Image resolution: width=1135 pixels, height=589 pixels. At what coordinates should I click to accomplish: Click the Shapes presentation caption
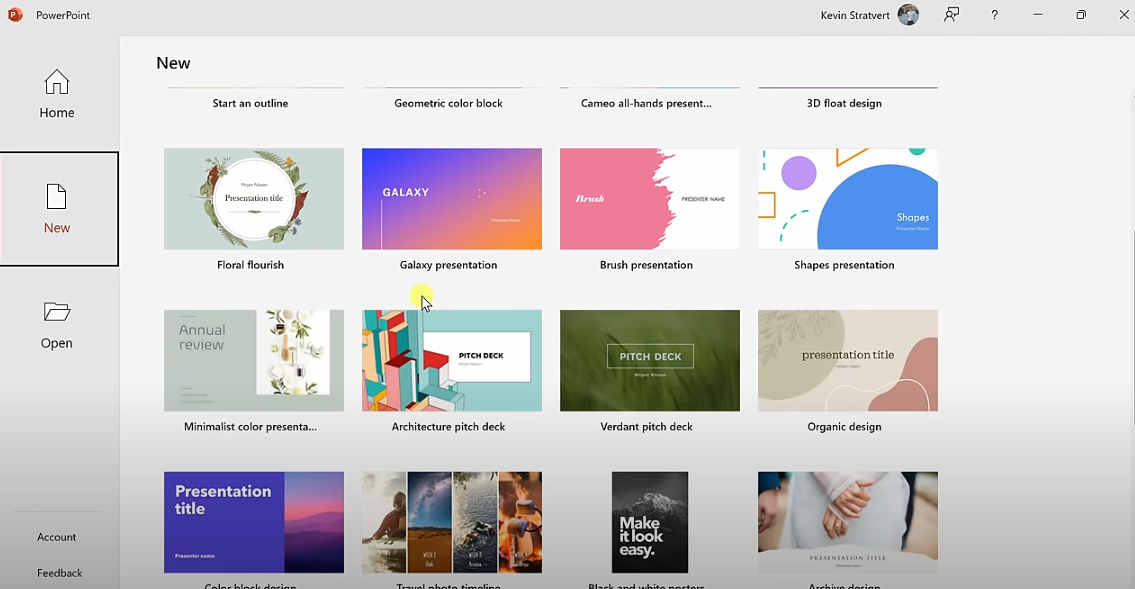(844, 265)
